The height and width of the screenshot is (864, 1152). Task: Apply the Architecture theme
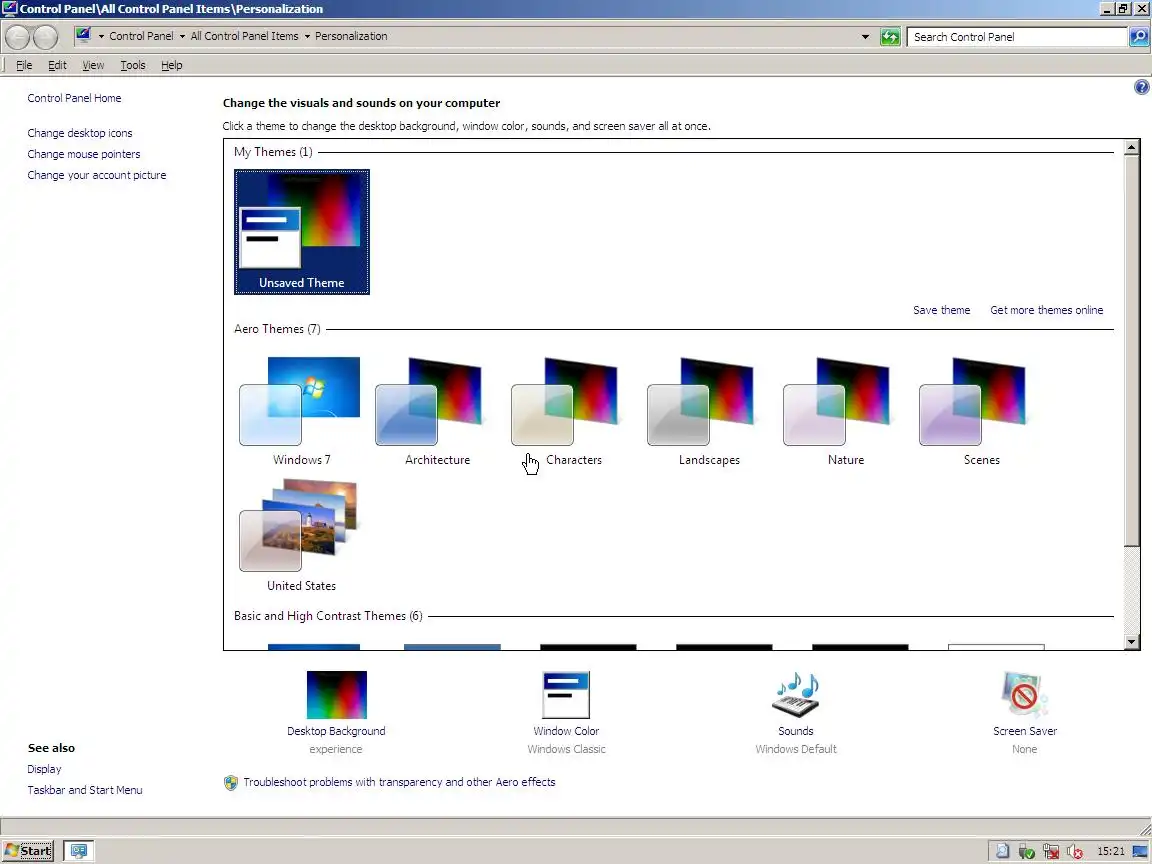(437, 411)
